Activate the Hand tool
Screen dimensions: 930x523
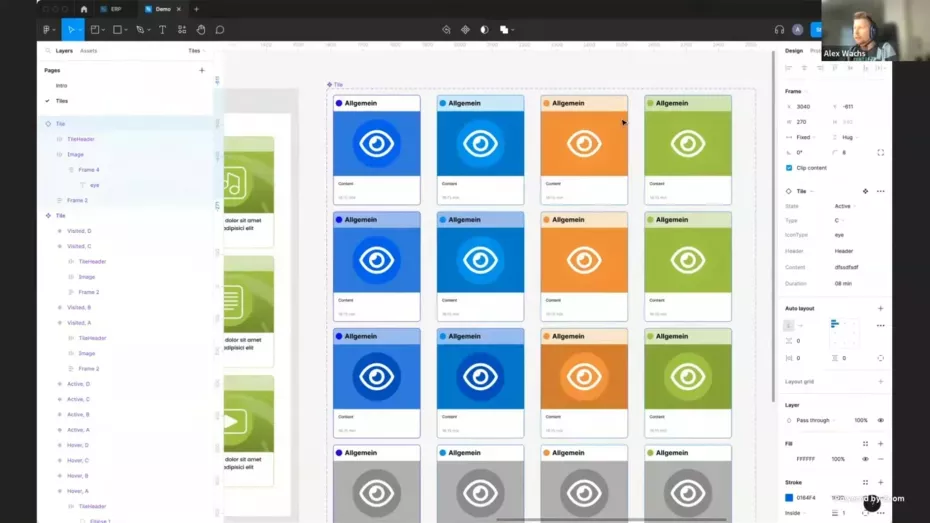pos(201,30)
